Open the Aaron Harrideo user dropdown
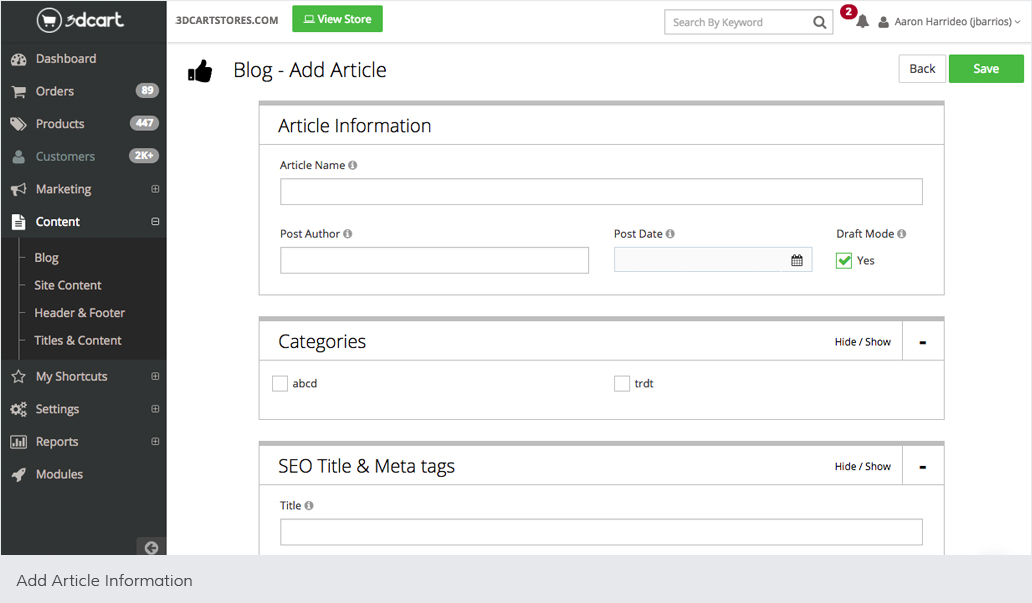 [x=950, y=22]
